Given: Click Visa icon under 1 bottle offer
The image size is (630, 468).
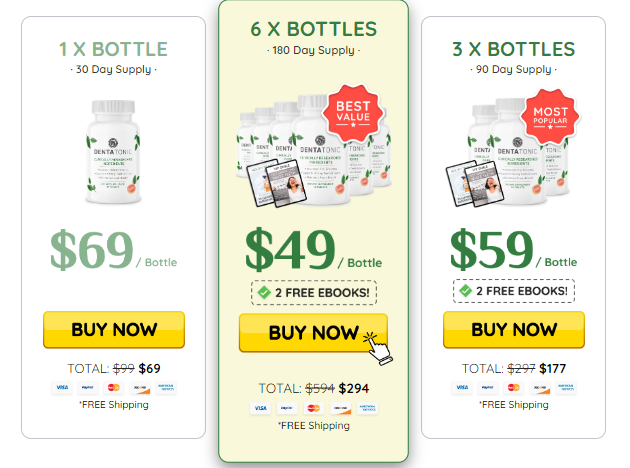Looking at the screenshot, I should [62, 388].
